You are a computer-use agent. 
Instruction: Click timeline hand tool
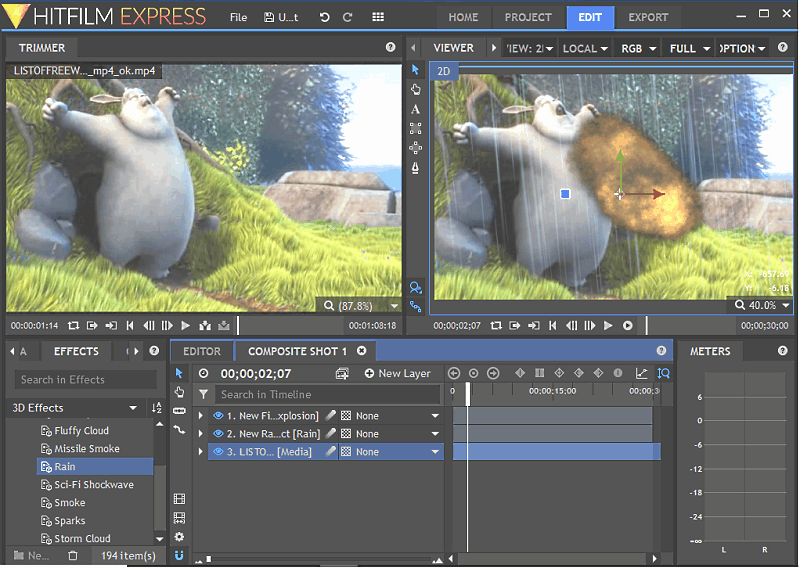(x=179, y=392)
